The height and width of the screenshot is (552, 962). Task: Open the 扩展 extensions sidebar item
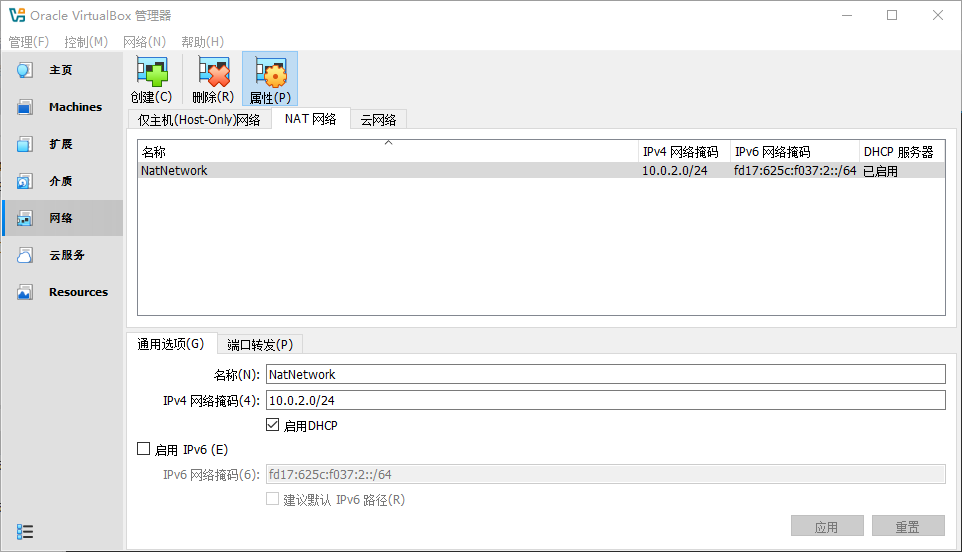(x=63, y=144)
